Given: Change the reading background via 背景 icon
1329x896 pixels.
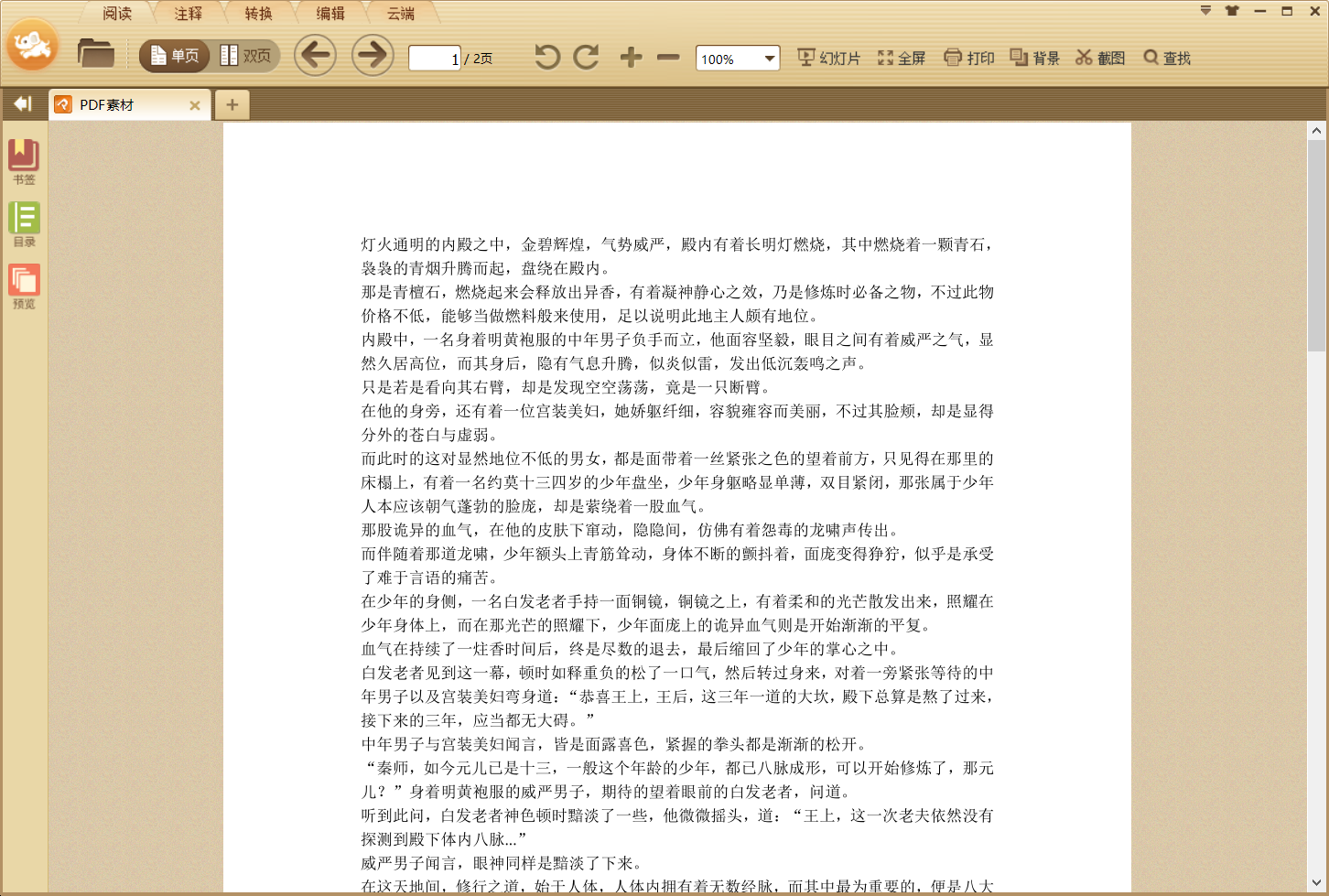Looking at the screenshot, I should click(x=1034, y=57).
